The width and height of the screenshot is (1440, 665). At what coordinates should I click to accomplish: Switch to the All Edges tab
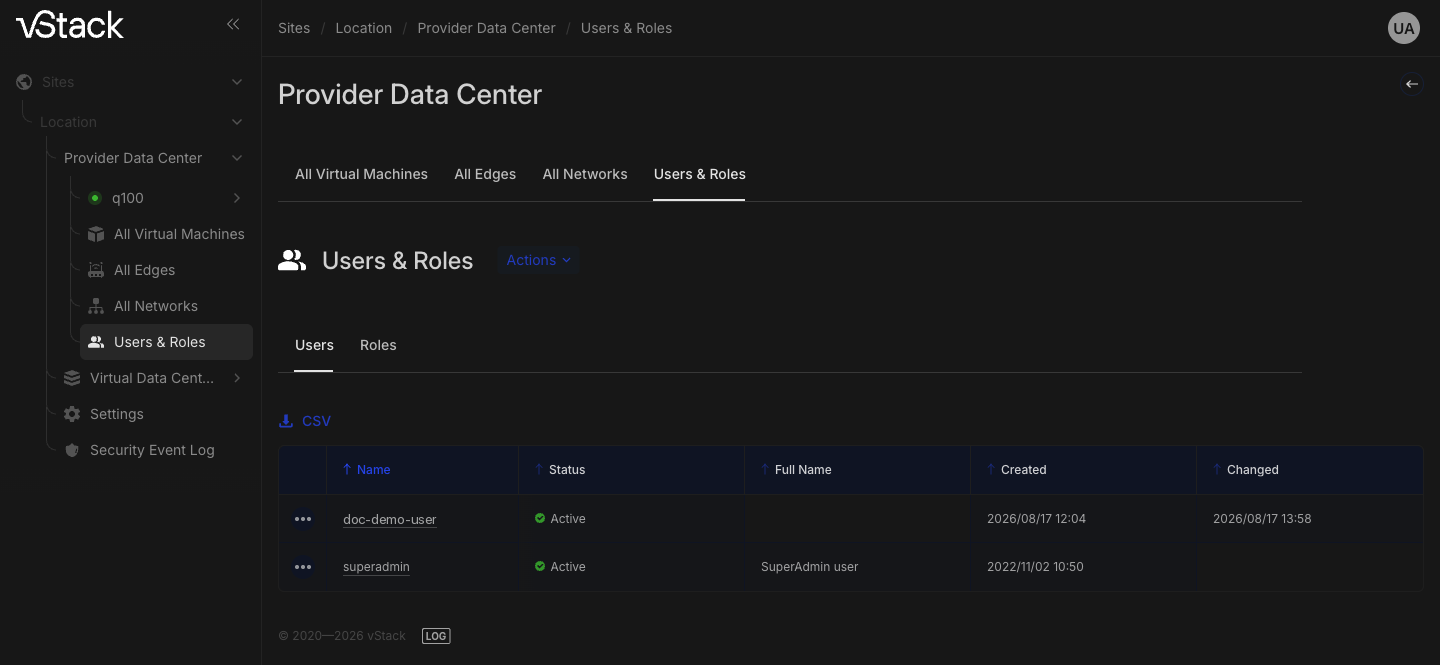pyautogui.click(x=485, y=174)
